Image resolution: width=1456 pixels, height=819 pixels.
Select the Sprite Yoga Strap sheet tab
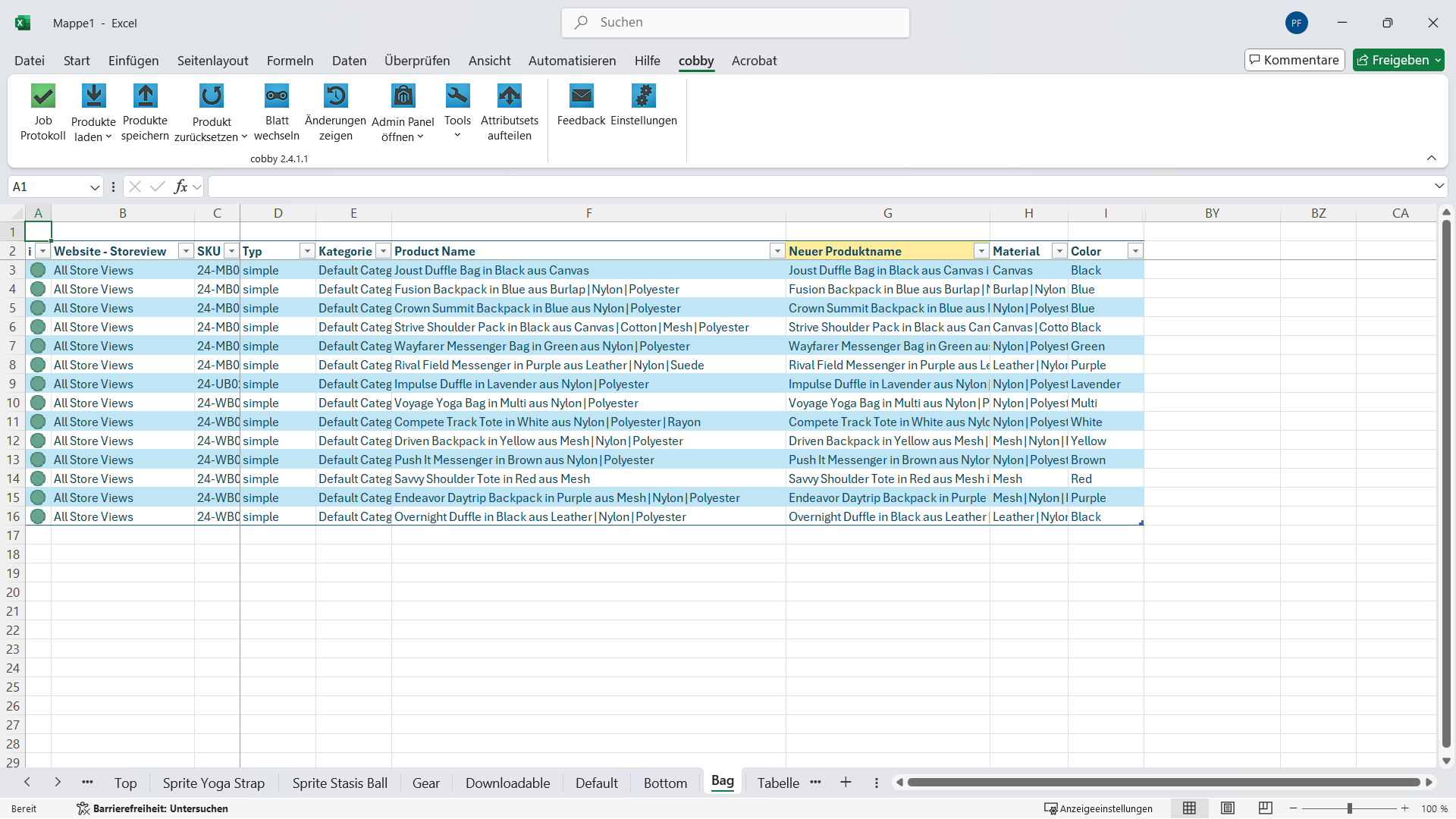click(x=213, y=783)
